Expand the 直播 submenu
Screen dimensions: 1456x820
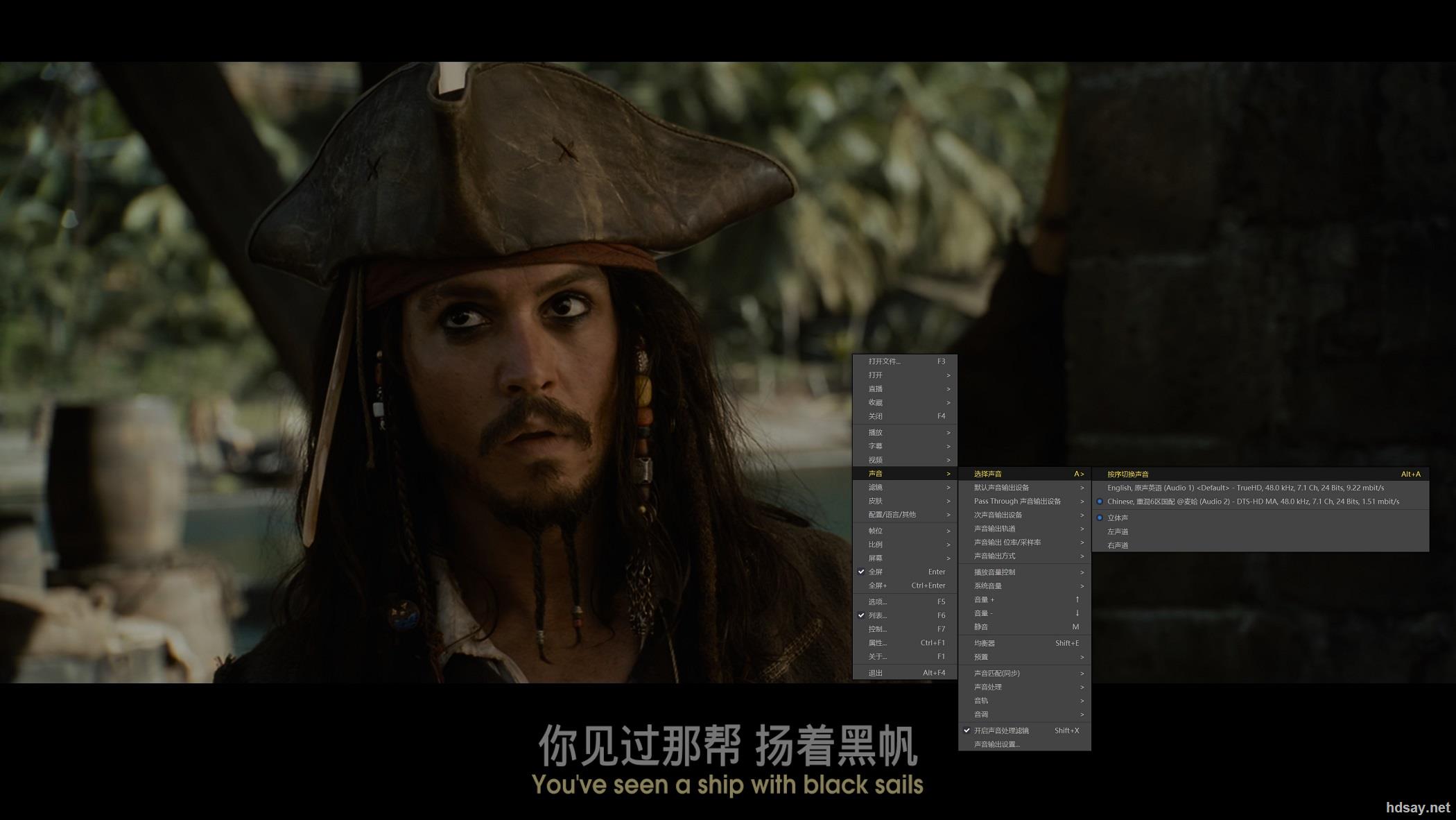tap(905, 389)
